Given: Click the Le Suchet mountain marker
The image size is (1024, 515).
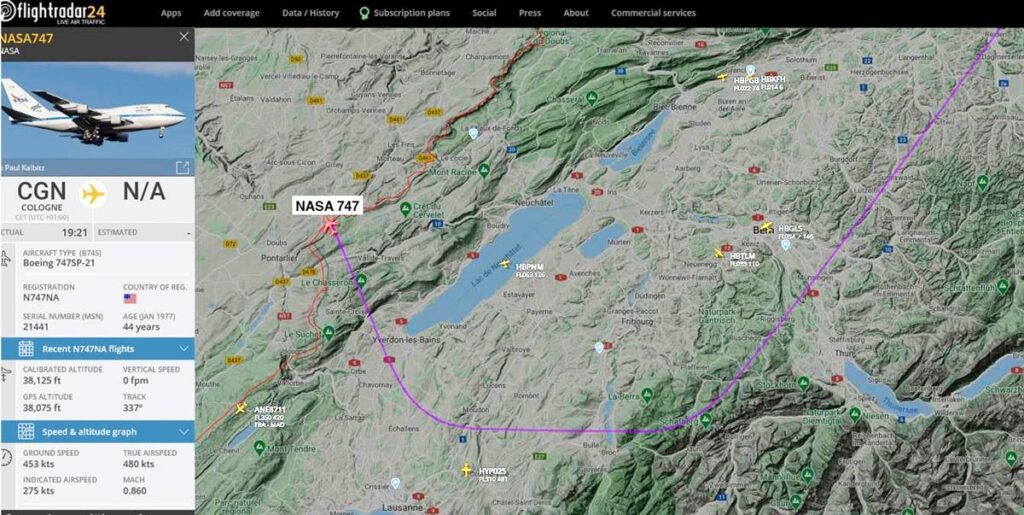Looking at the screenshot, I should (328, 333).
